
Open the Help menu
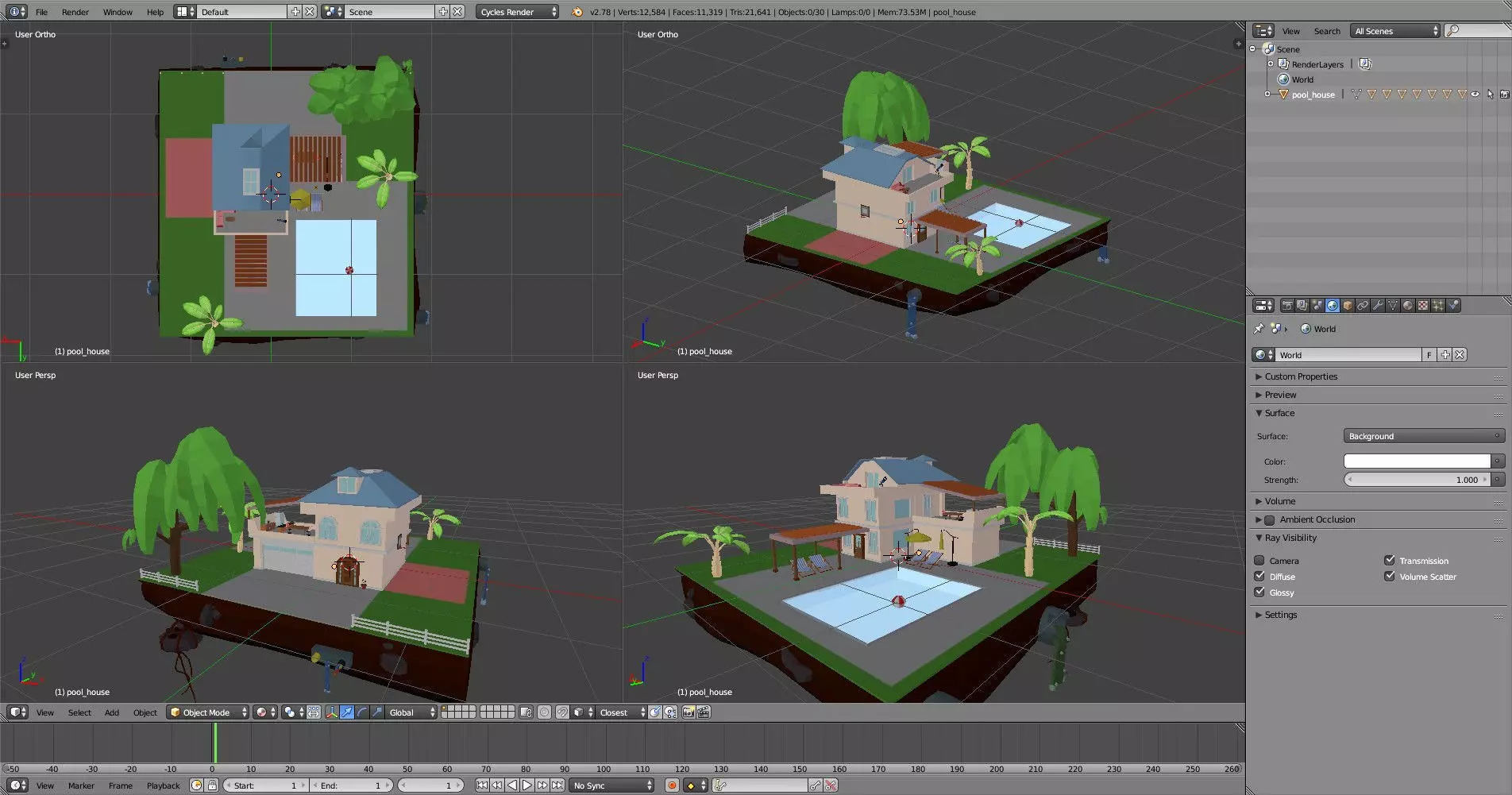[155, 12]
